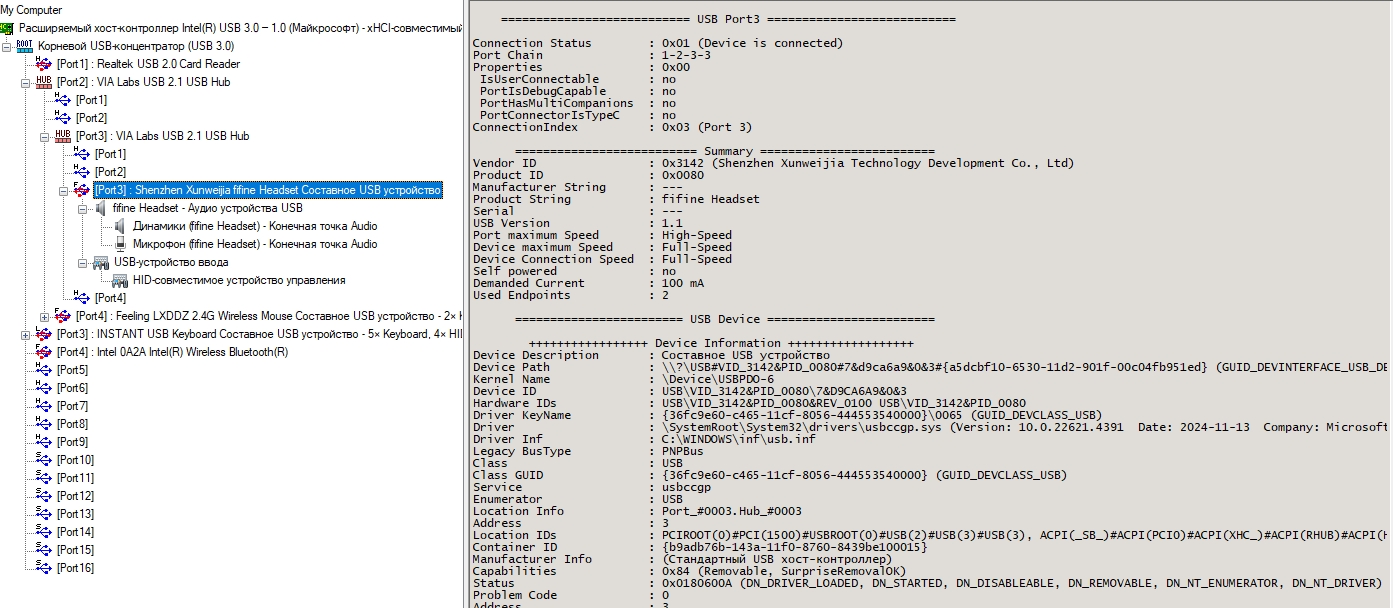Select [Port16] in the device tree
Viewport: 1393px width, 608px height.
point(75,568)
